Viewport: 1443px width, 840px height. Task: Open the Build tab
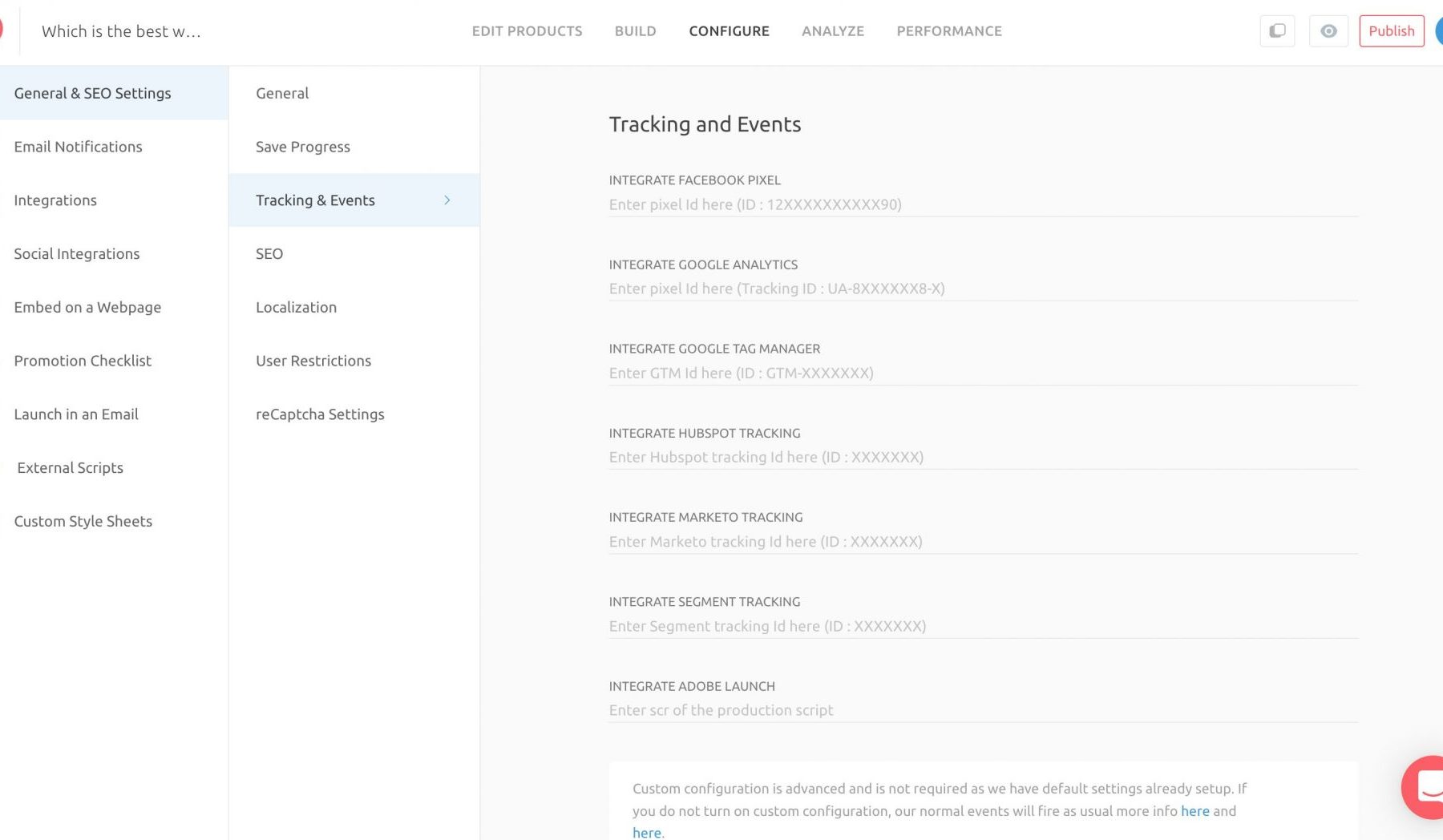coord(635,31)
